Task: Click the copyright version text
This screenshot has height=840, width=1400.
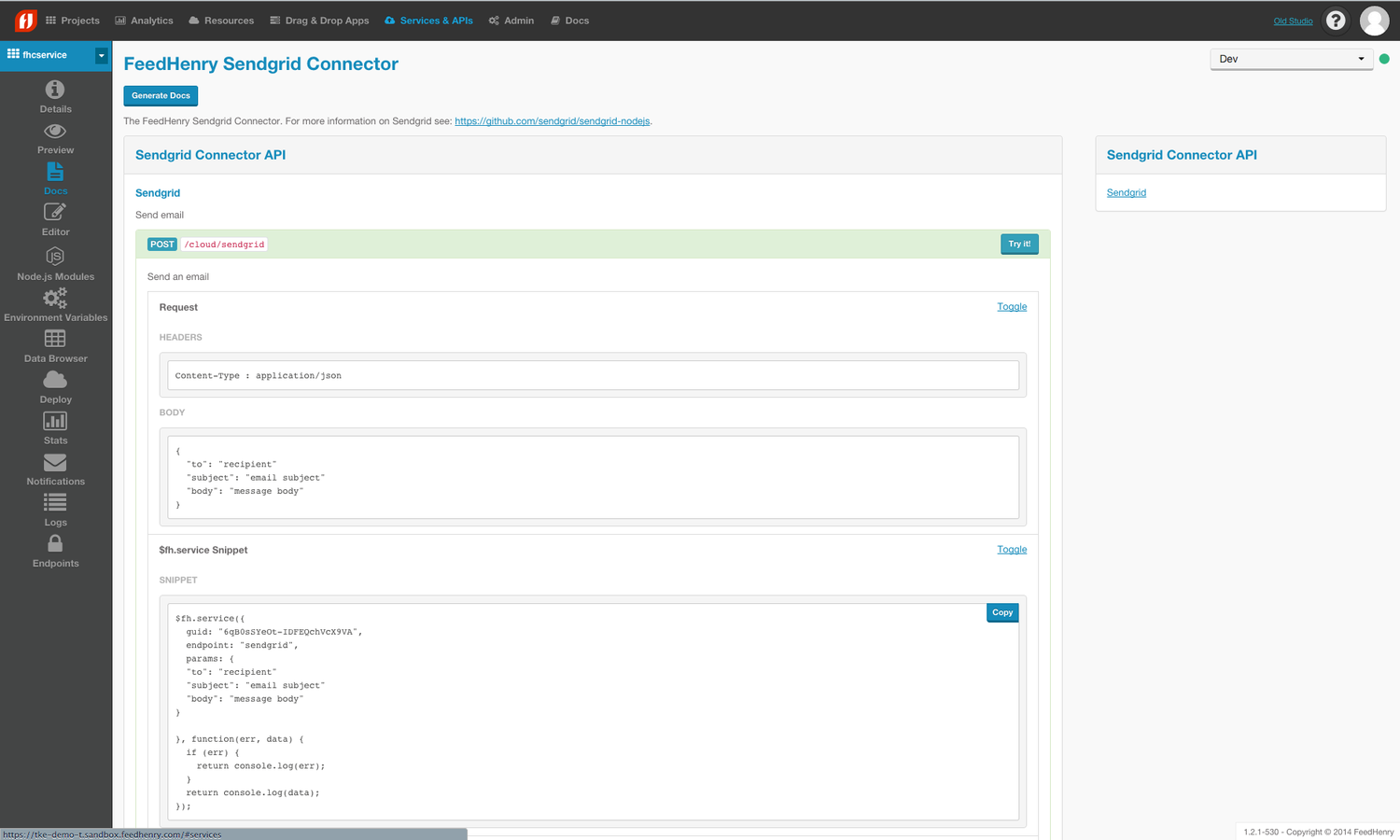Action: (1318, 832)
